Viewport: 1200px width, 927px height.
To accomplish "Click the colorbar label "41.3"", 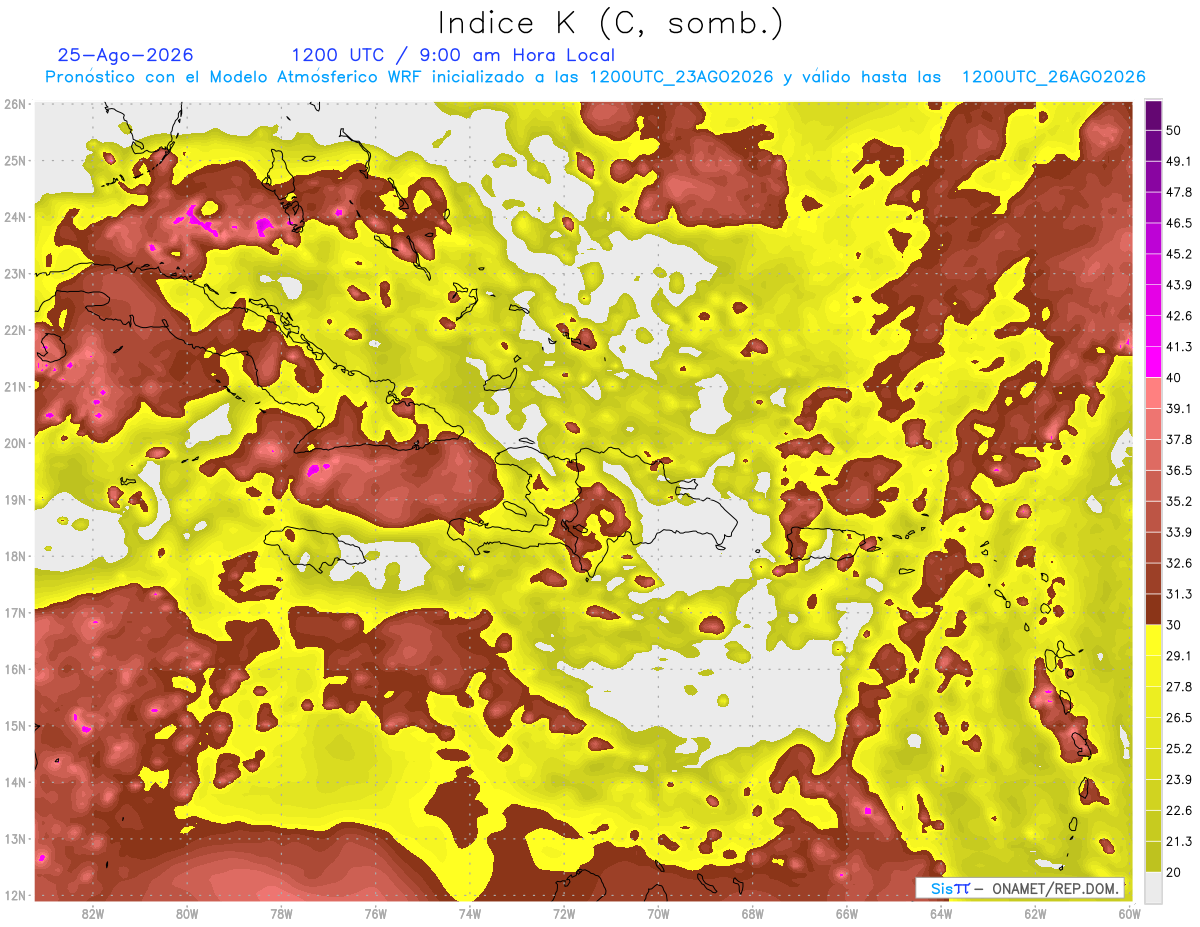I will click(x=1179, y=347).
